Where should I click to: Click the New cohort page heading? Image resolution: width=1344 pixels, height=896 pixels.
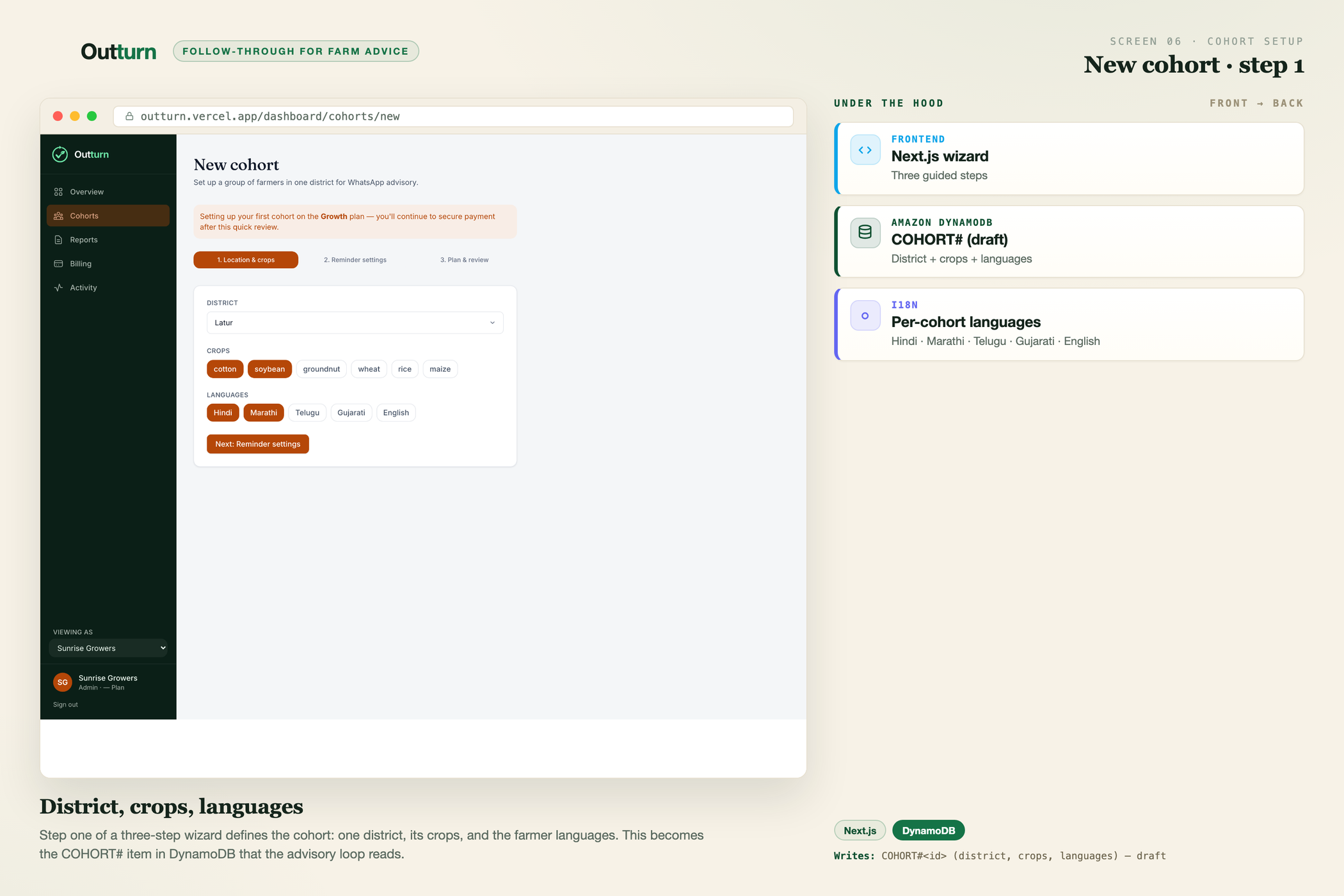click(236, 165)
